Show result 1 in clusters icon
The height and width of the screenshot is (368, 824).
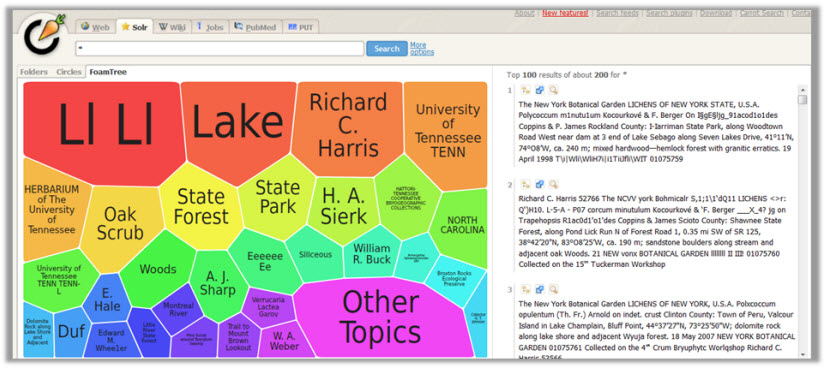pyautogui.click(x=525, y=90)
